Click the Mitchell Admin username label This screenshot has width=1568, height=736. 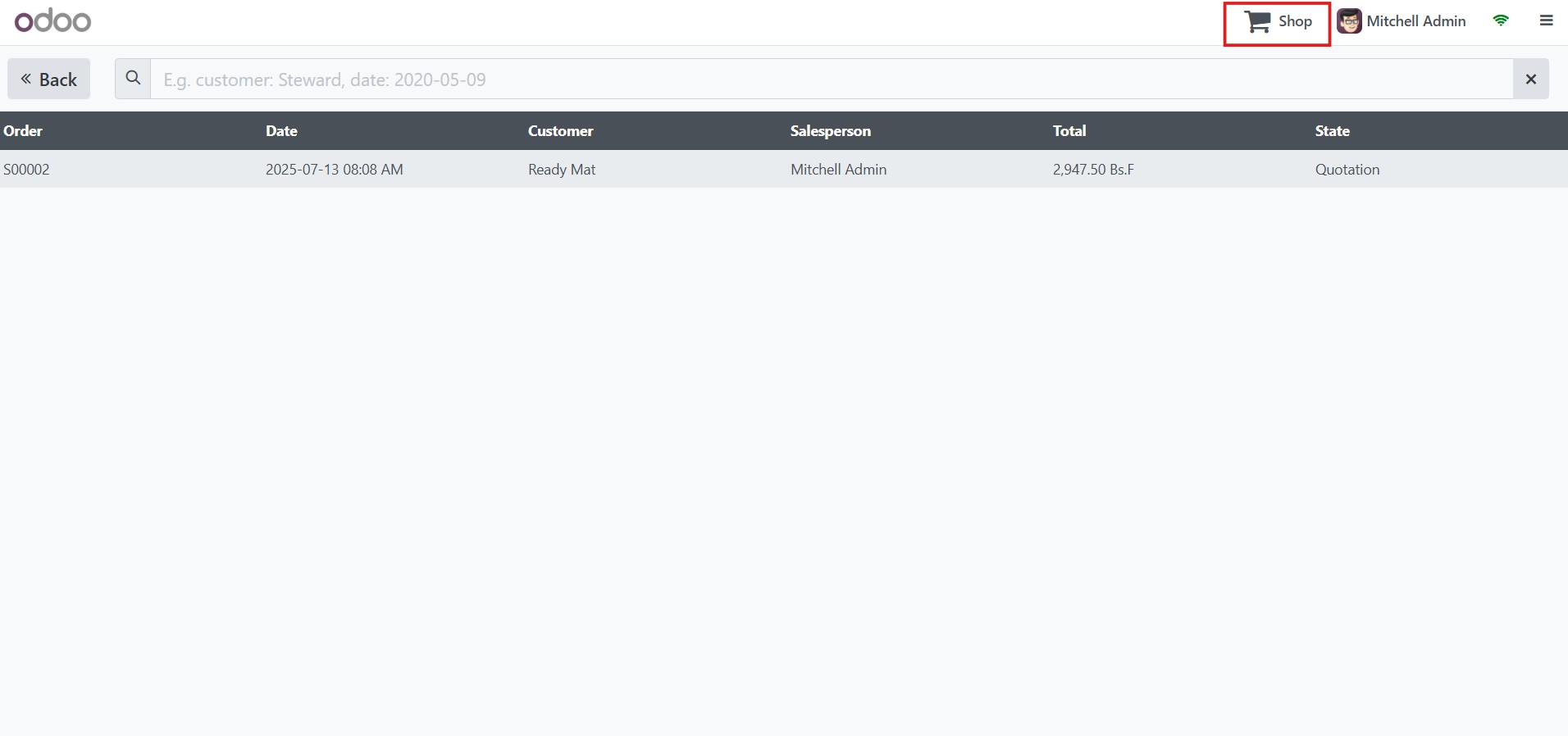1415,21
